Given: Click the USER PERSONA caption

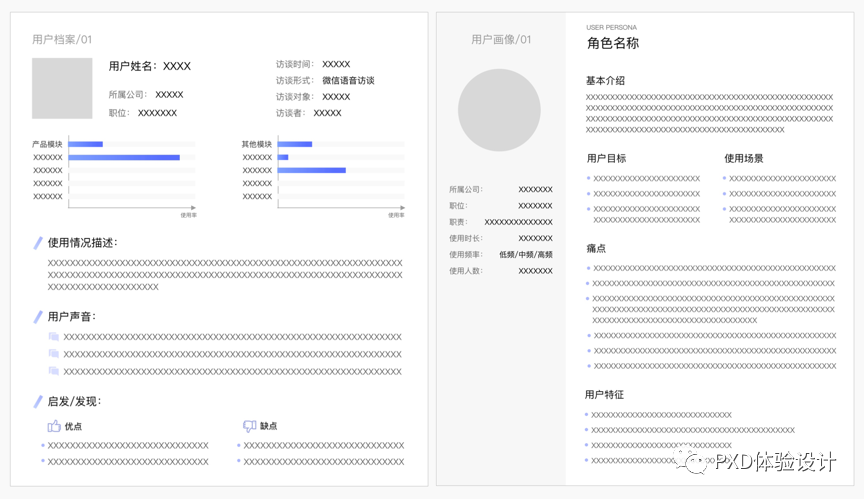Looking at the screenshot, I should coord(612,28).
